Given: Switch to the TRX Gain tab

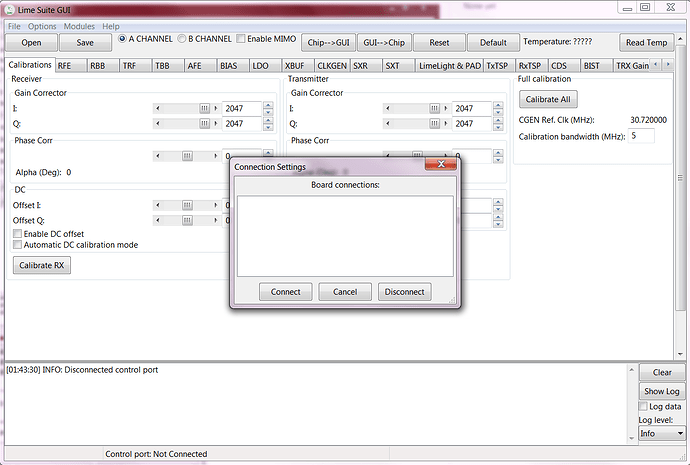Looking at the screenshot, I should (x=632, y=66).
